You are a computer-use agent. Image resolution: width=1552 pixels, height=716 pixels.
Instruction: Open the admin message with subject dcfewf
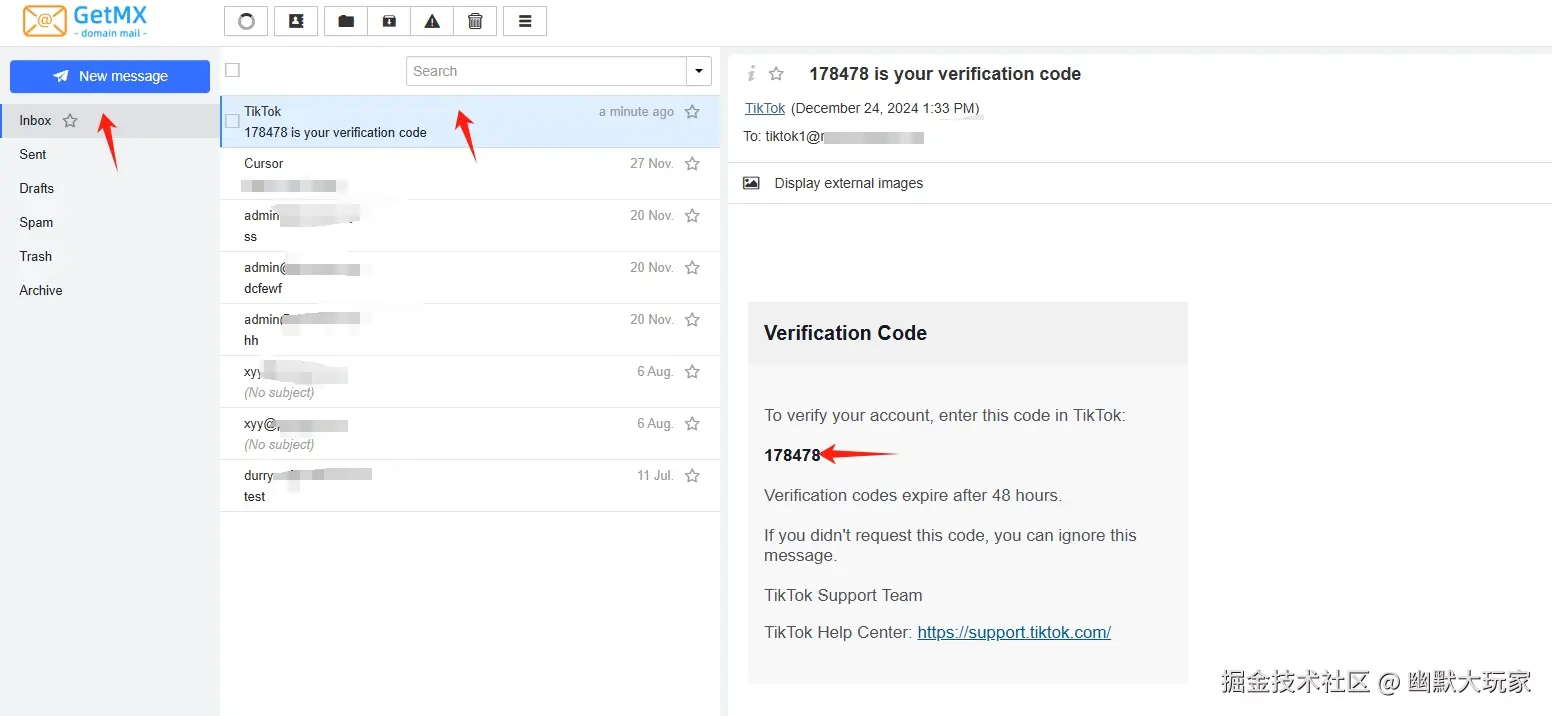[x=470, y=278]
